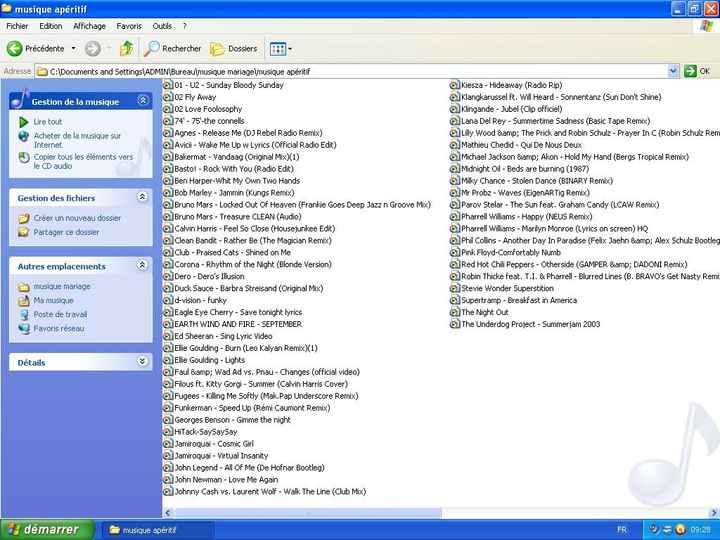Click green arrow OK go button
The width and height of the screenshot is (720, 540).
pos(690,71)
